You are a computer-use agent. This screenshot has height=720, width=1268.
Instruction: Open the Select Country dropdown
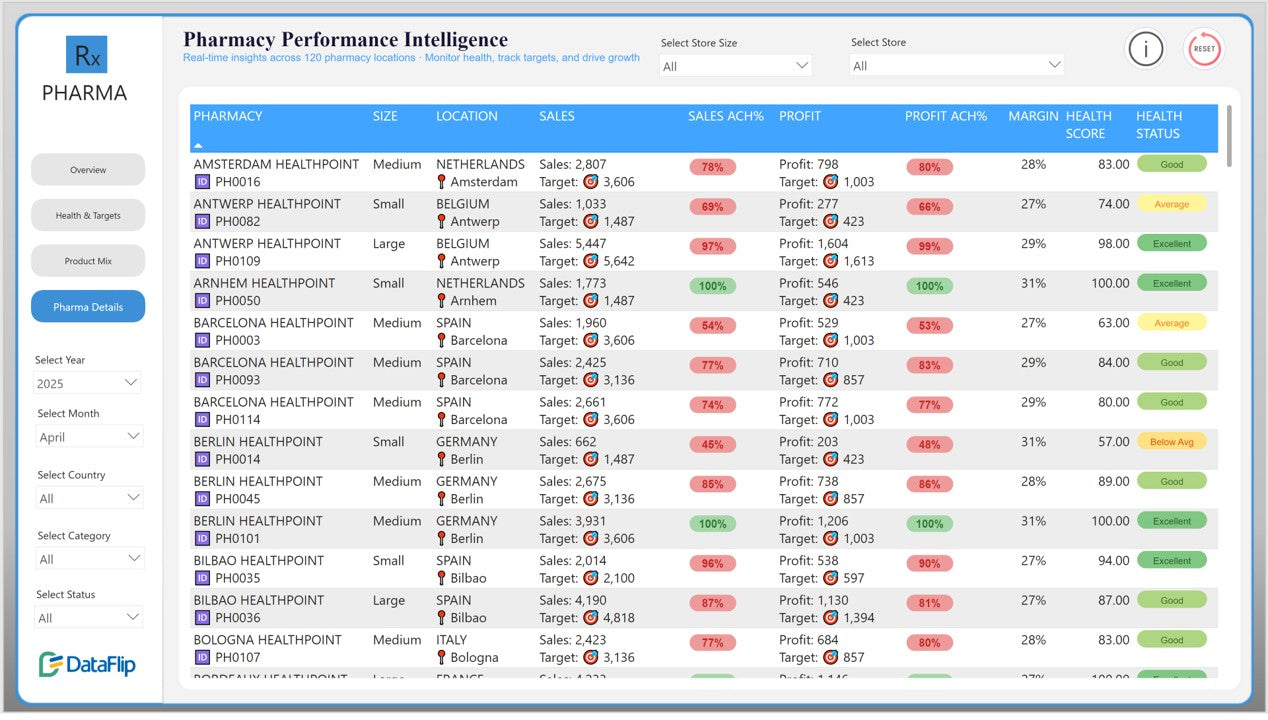pos(89,498)
